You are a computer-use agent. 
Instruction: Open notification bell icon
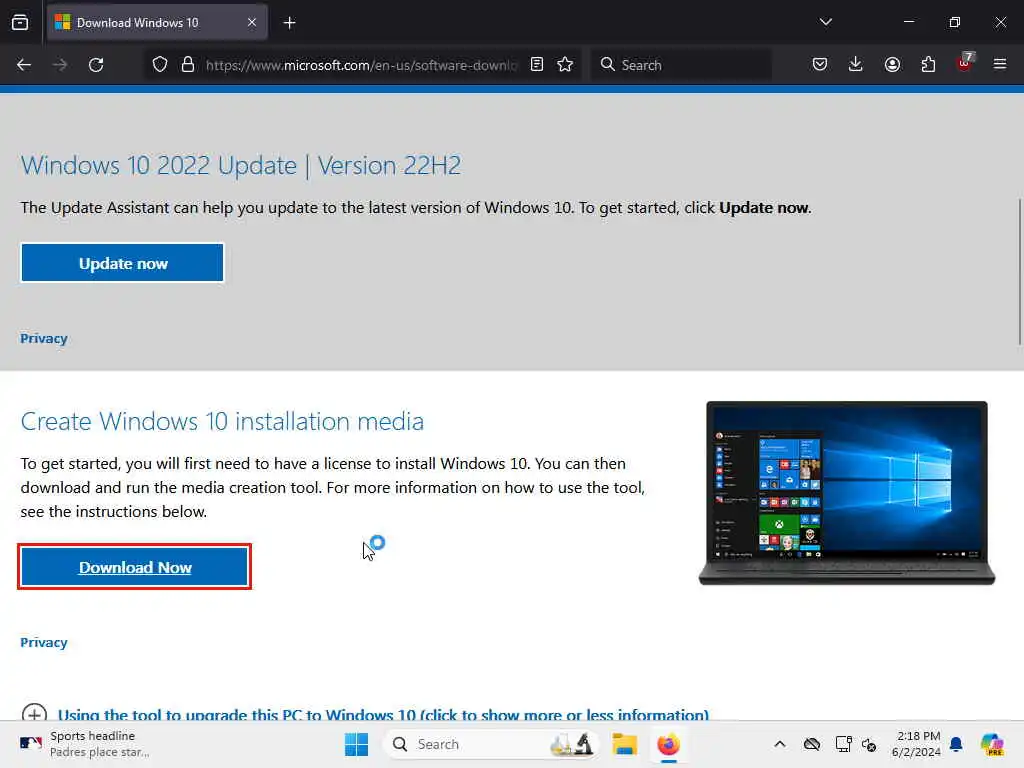957,744
